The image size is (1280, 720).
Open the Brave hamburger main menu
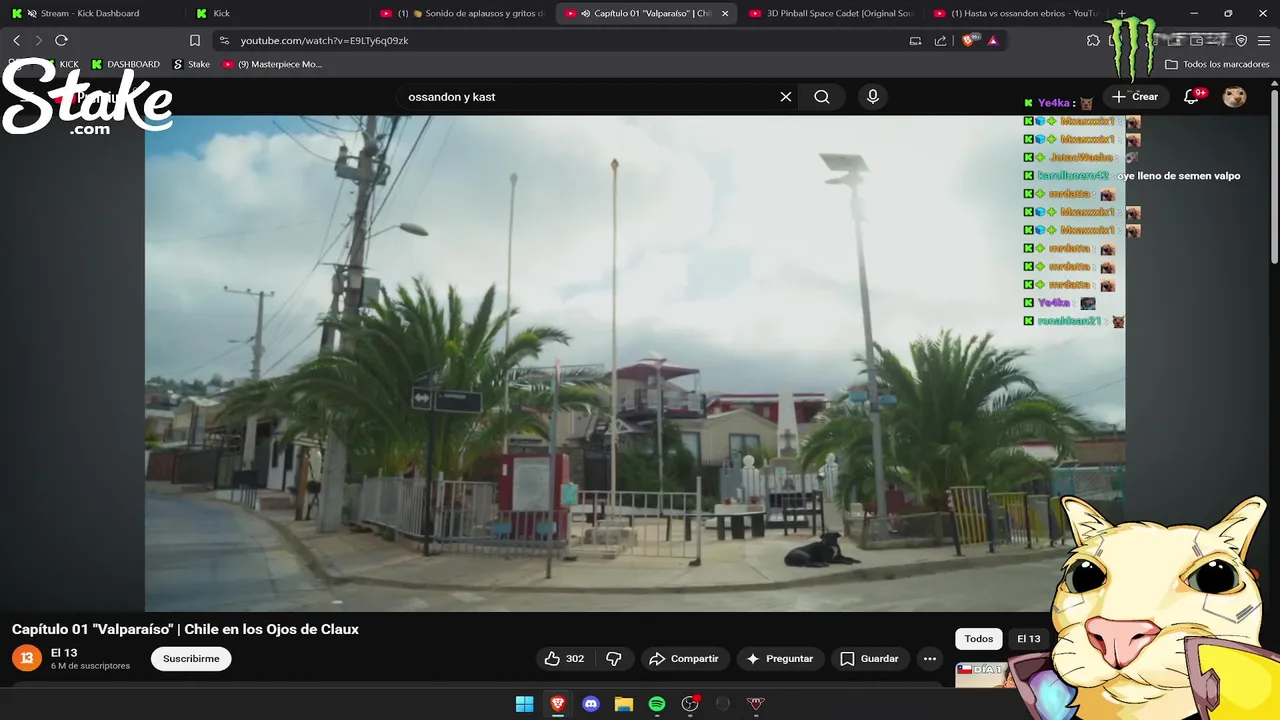click(x=1264, y=40)
